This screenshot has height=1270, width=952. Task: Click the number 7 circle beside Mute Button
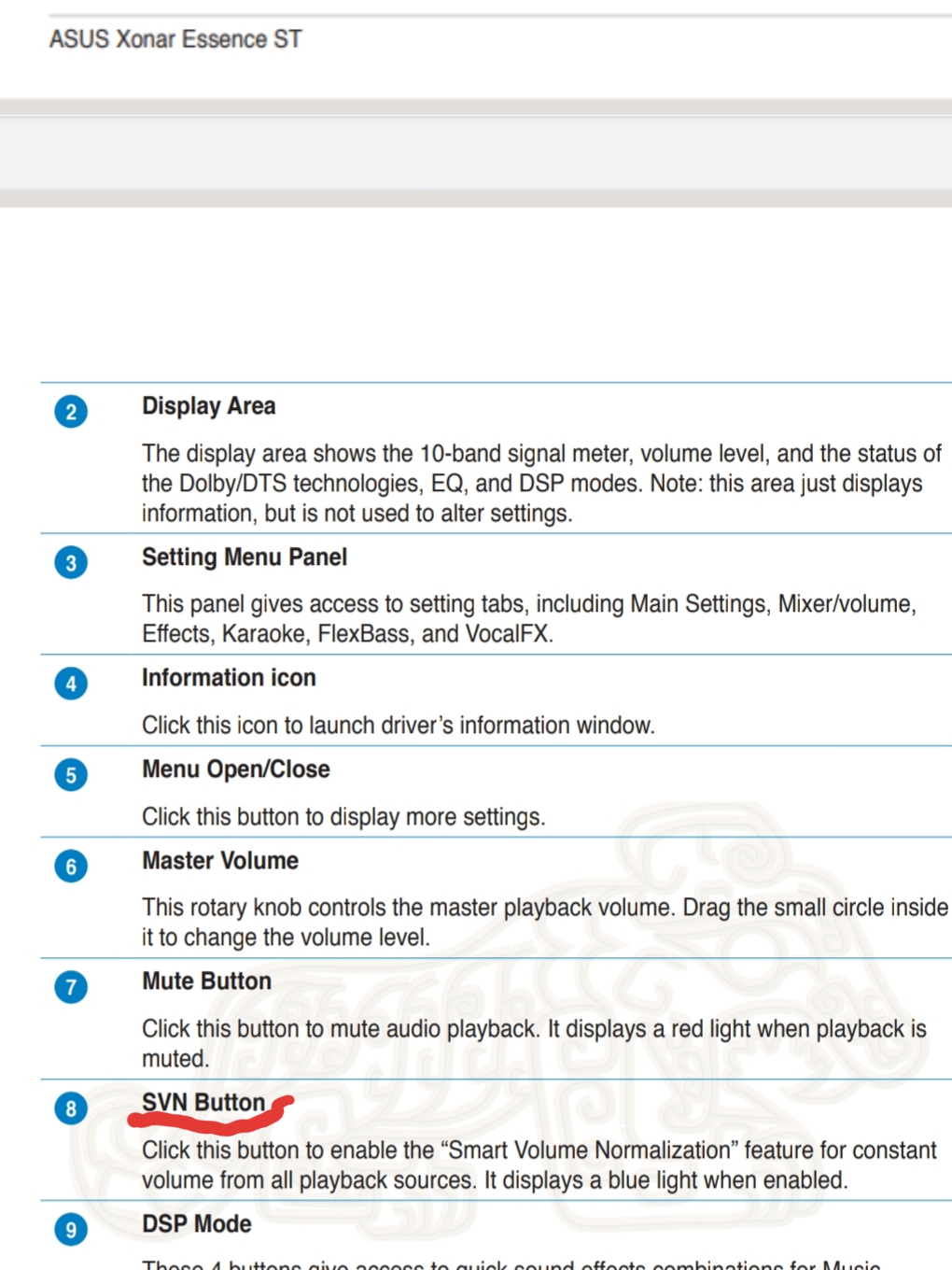tap(71, 987)
